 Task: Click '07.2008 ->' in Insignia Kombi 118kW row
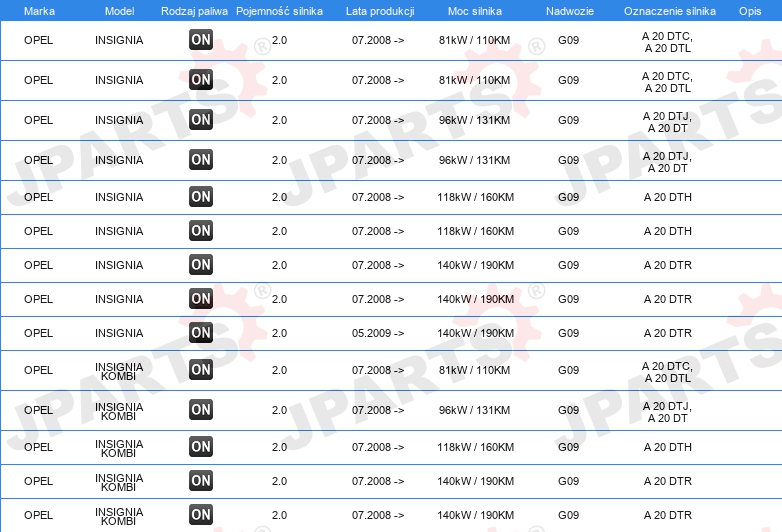[x=378, y=447]
